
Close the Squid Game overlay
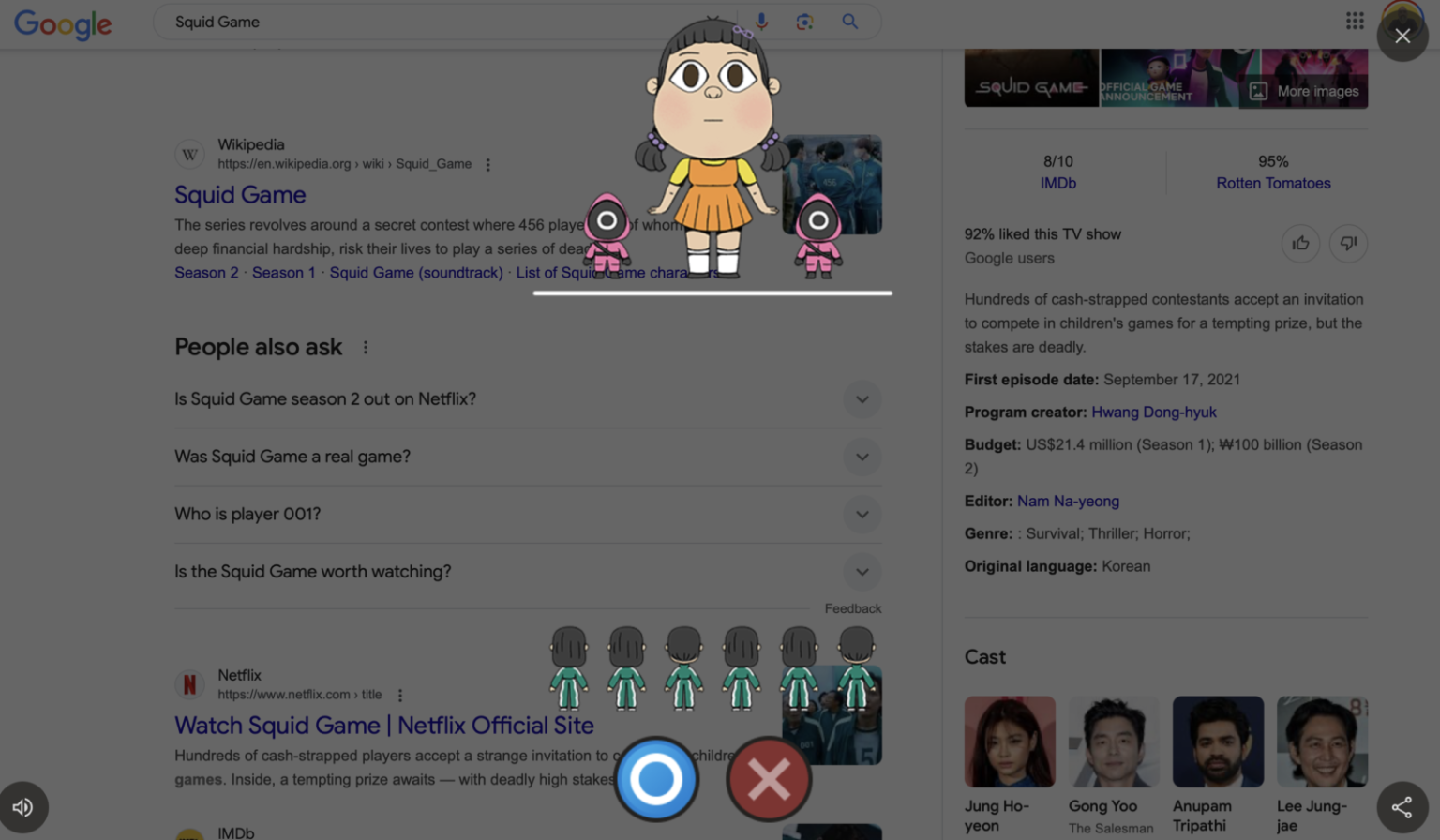pyautogui.click(x=1402, y=36)
